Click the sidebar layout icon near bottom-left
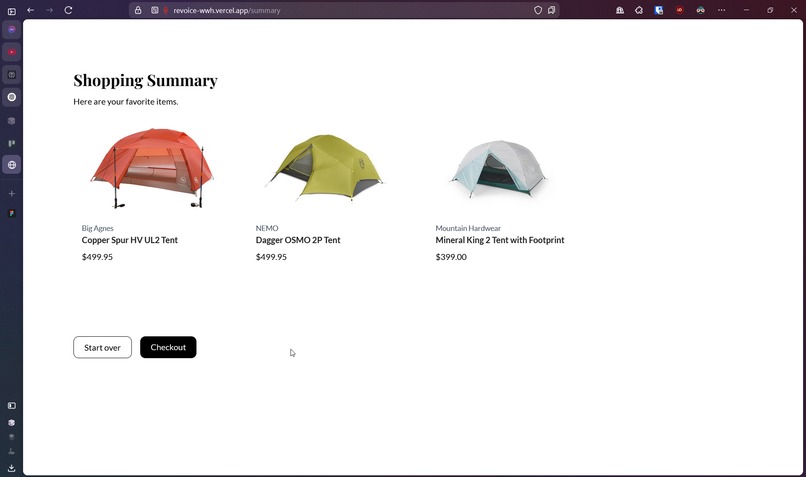The width and height of the screenshot is (806, 477). pos(12,406)
